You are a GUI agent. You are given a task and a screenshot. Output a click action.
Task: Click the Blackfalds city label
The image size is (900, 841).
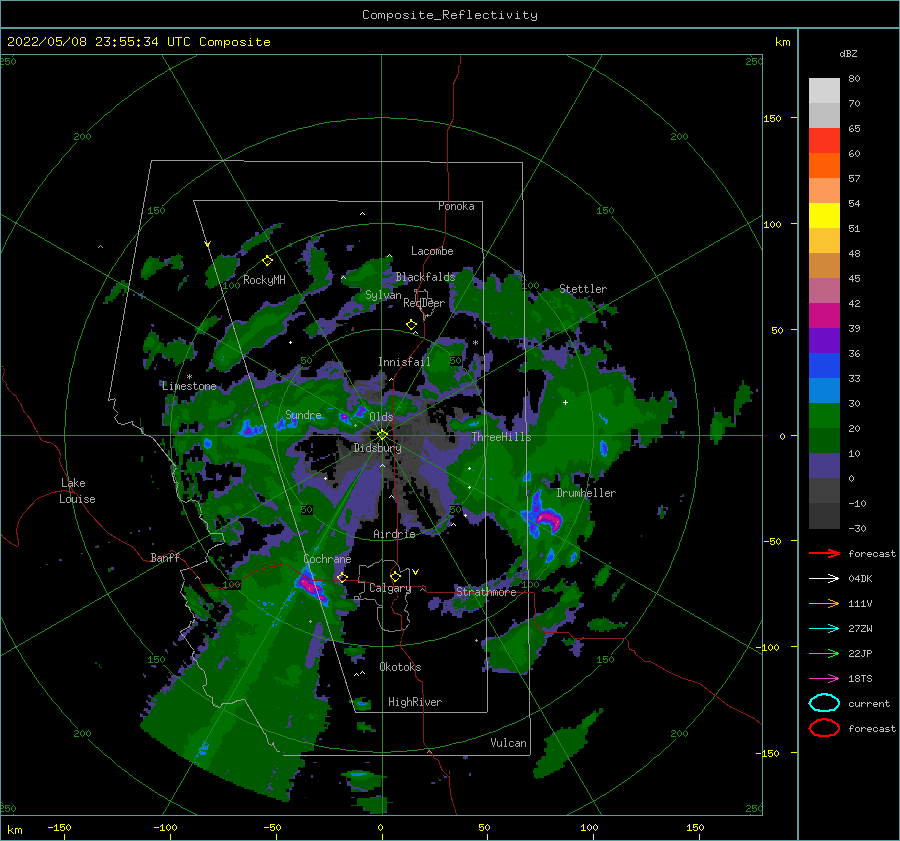(x=425, y=277)
